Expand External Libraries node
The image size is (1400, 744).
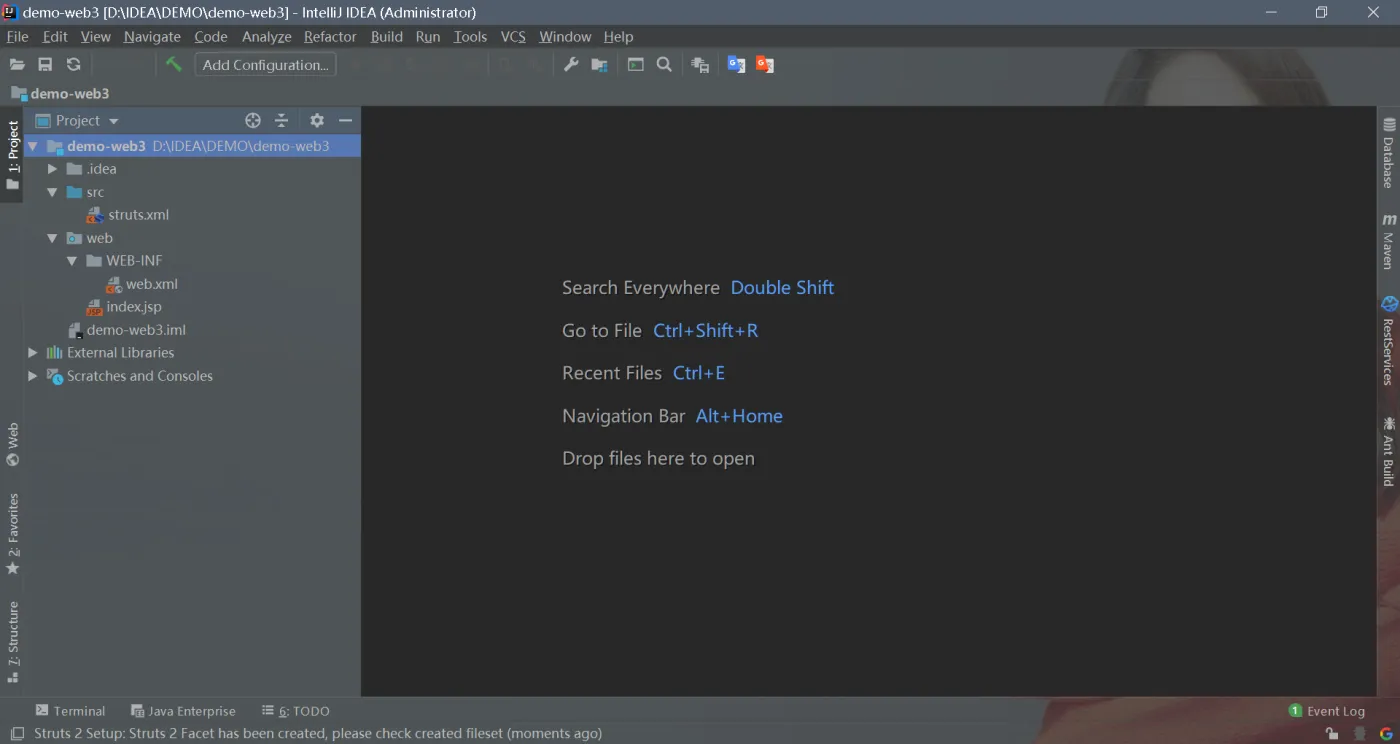33,353
